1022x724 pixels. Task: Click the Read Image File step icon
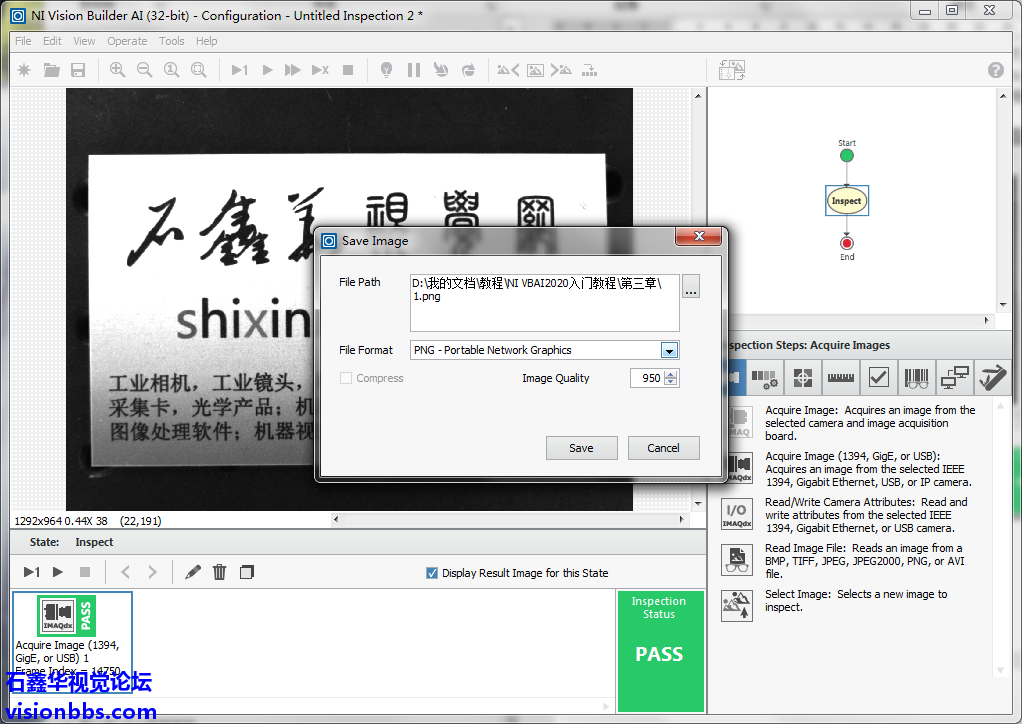pyautogui.click(x=738, y=560)
